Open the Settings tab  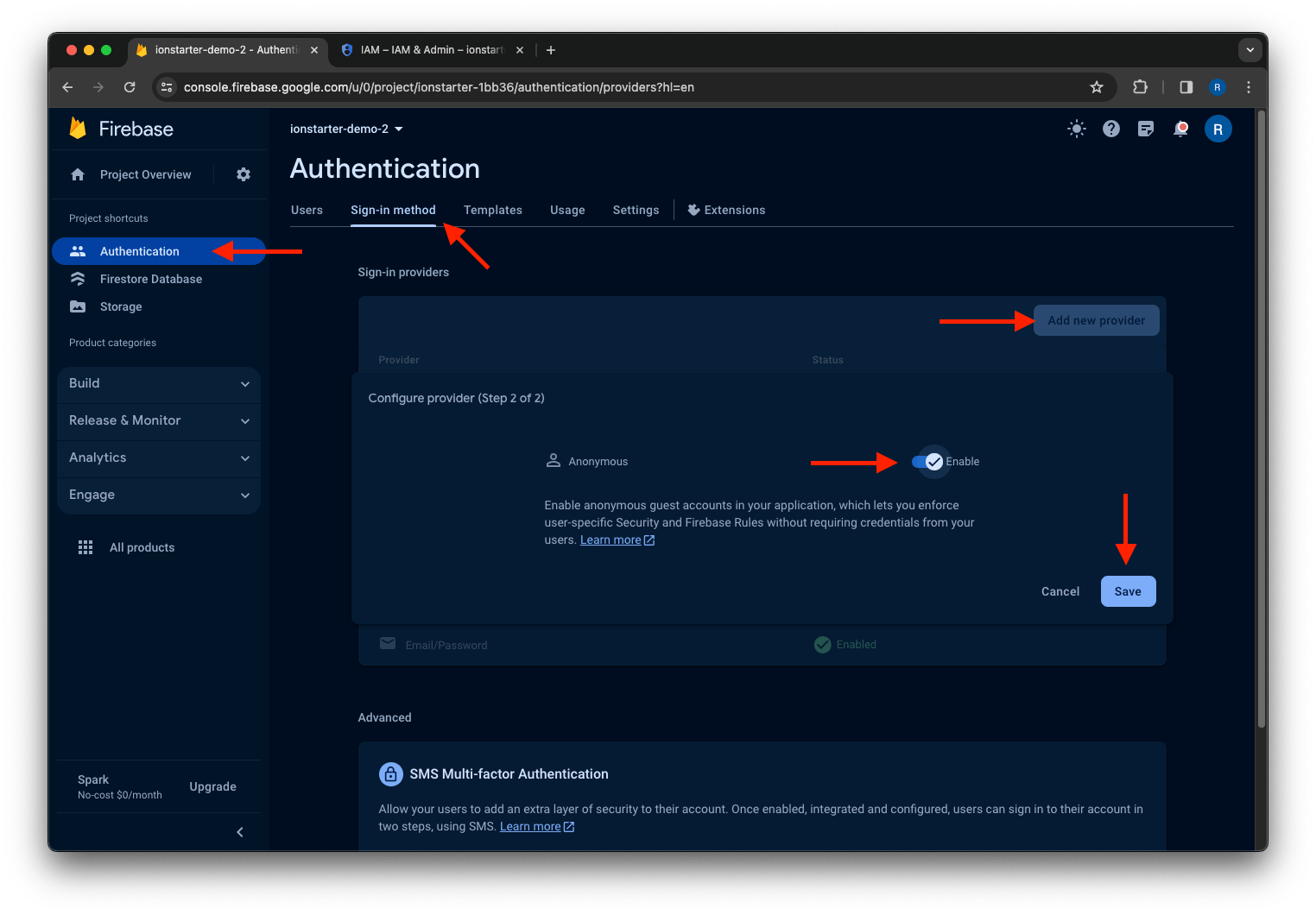(x=636, y=210)
